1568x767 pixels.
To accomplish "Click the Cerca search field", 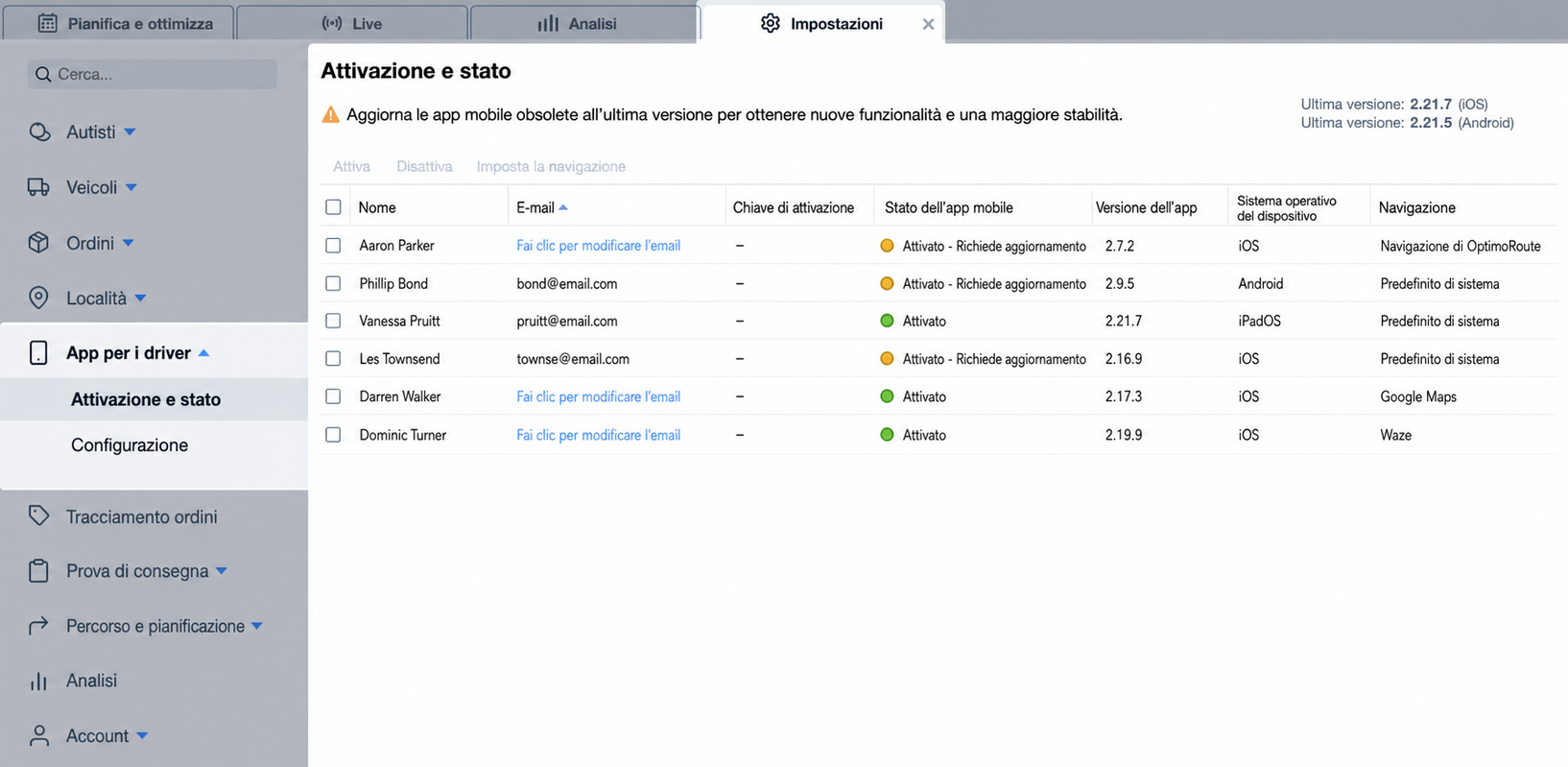I will point(153,74).
